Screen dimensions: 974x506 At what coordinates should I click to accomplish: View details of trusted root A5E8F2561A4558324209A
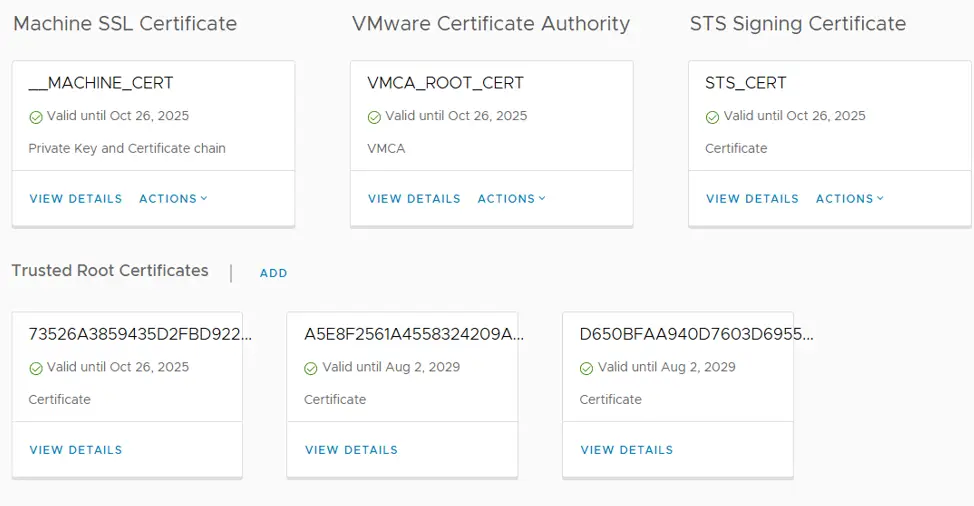click(351, 450)
